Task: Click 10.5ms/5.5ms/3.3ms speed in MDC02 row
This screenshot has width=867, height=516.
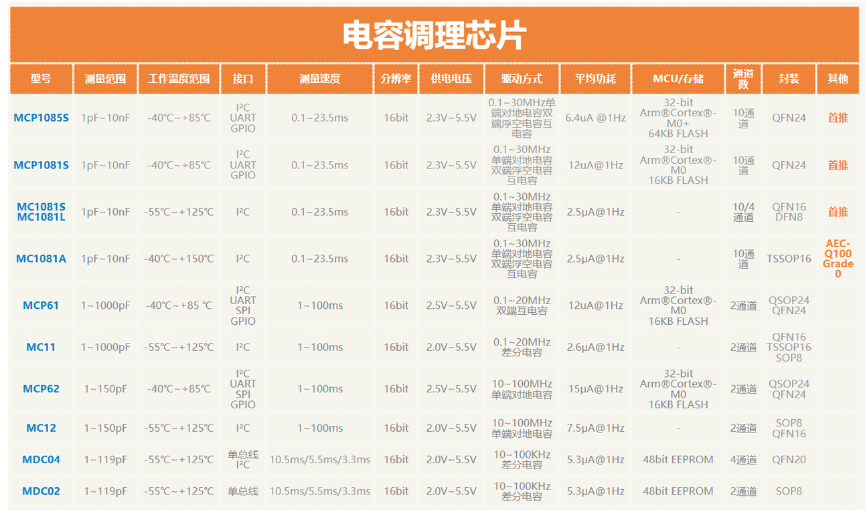Action: point(320,491)
